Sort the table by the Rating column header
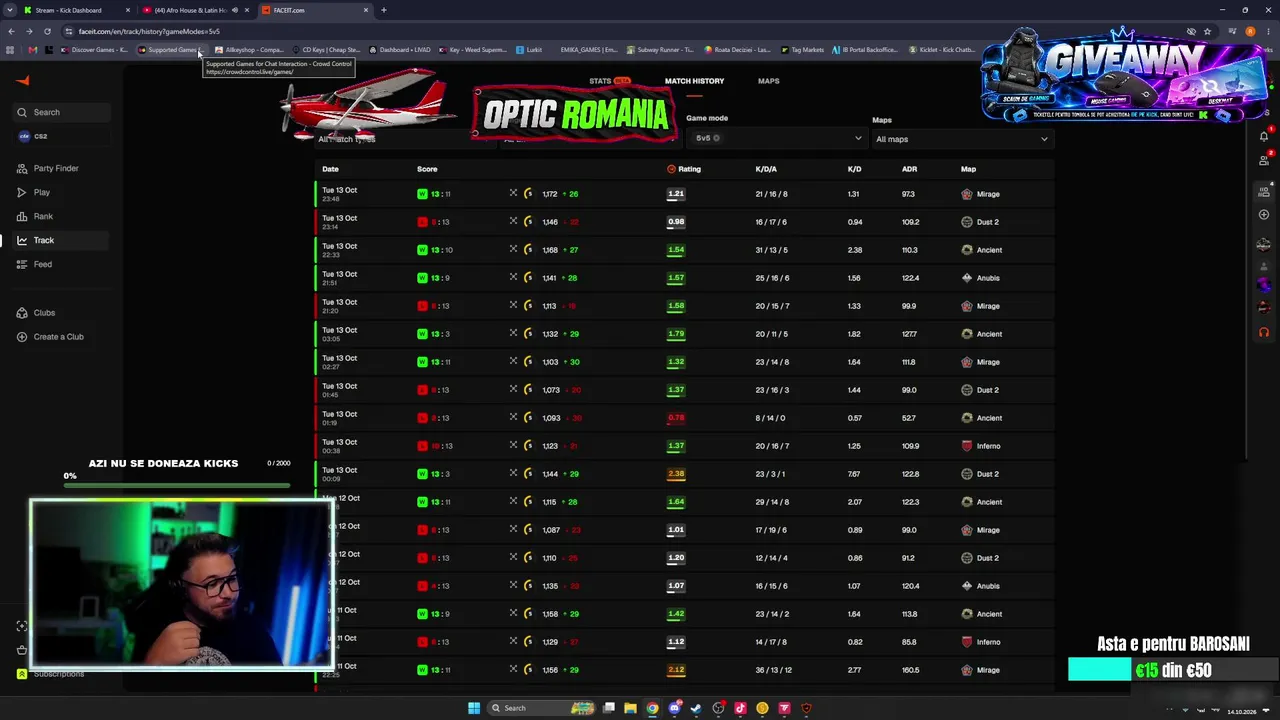1280x720 pixels. tap(684, 169)
